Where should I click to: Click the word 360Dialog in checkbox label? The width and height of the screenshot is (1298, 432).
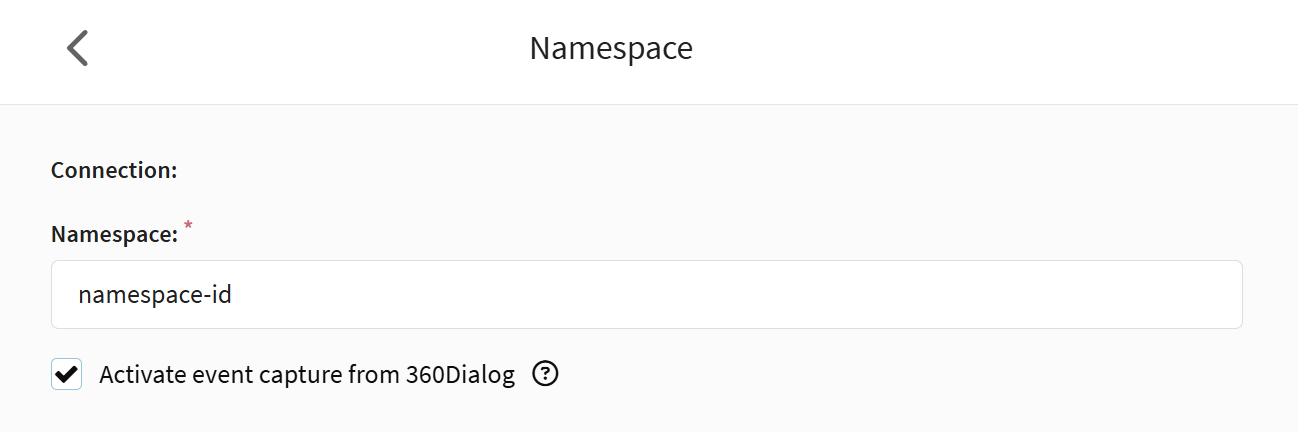tap(460, 375)
